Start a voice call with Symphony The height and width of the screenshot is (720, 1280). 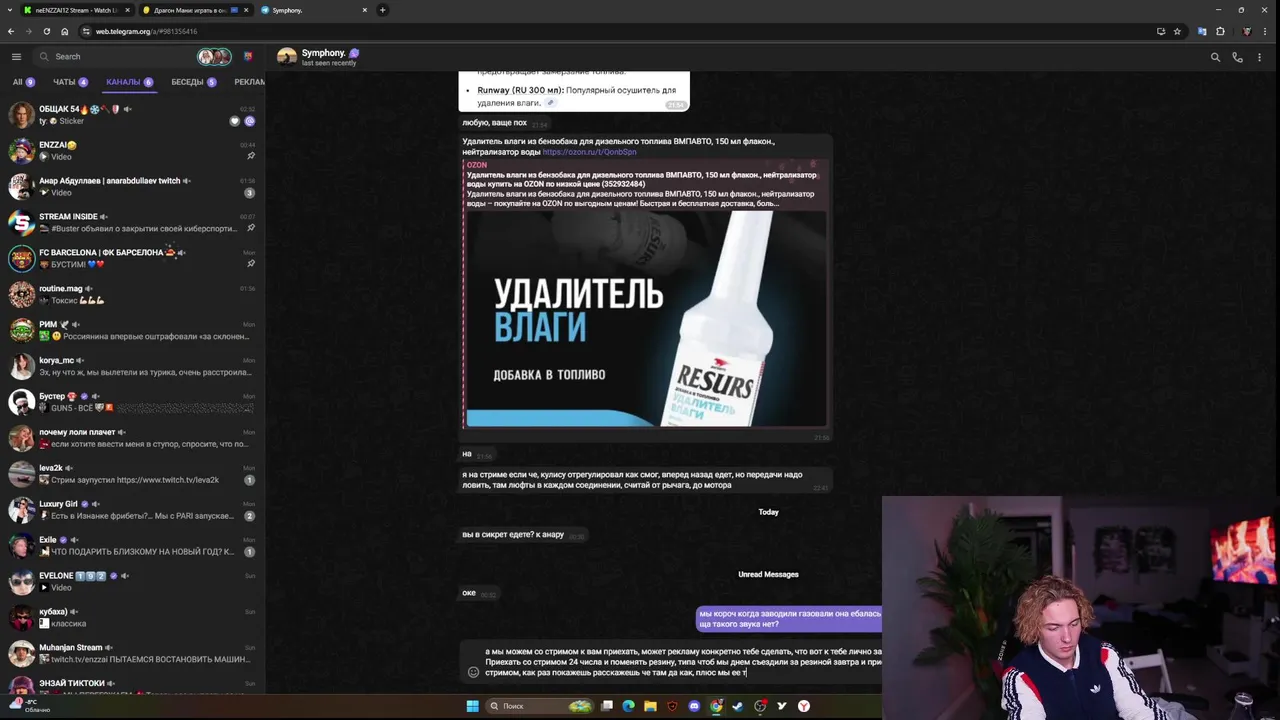coord(1237,57)
